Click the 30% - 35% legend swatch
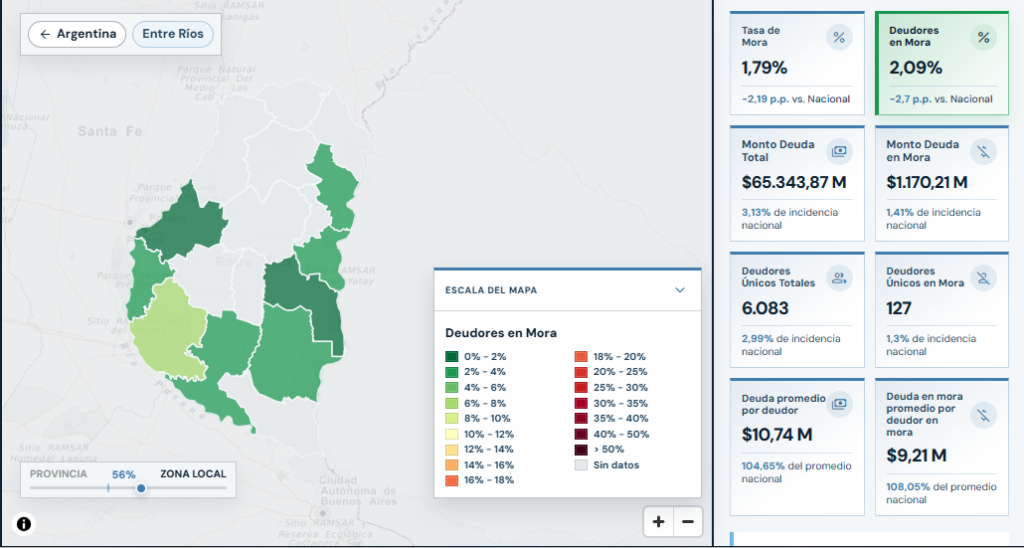 coord(581,403)
